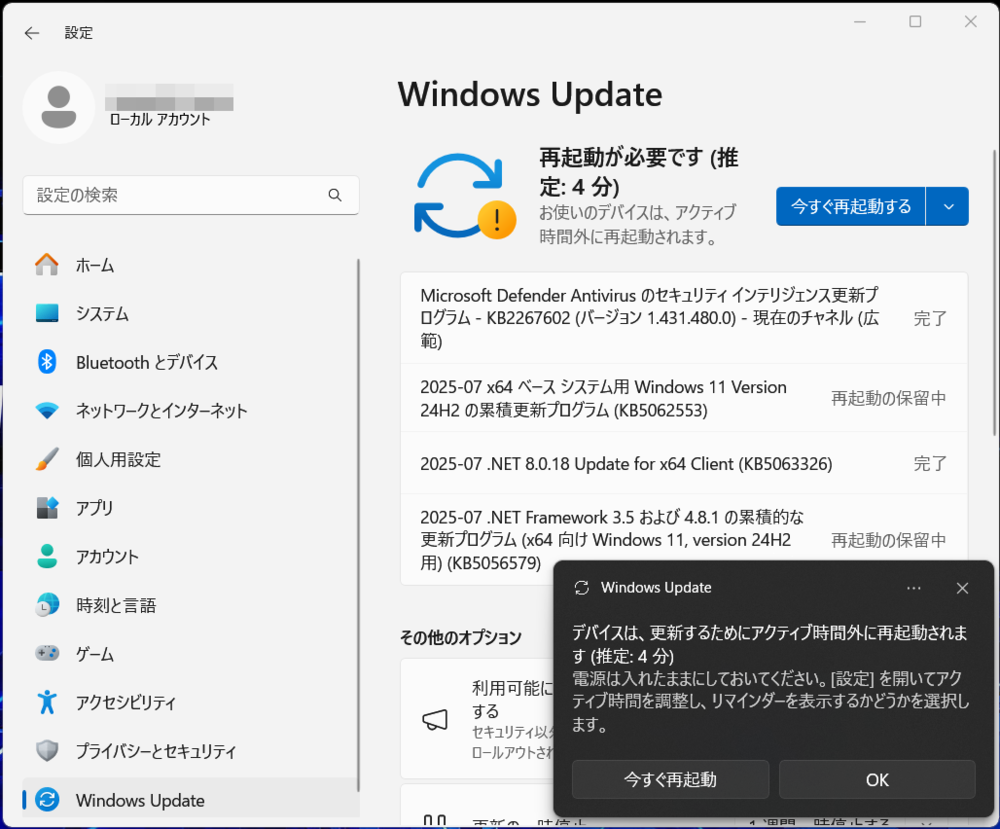Click the ゲーム controller icon
Screen dimensions: 1000x829
(x=47, y=653)
